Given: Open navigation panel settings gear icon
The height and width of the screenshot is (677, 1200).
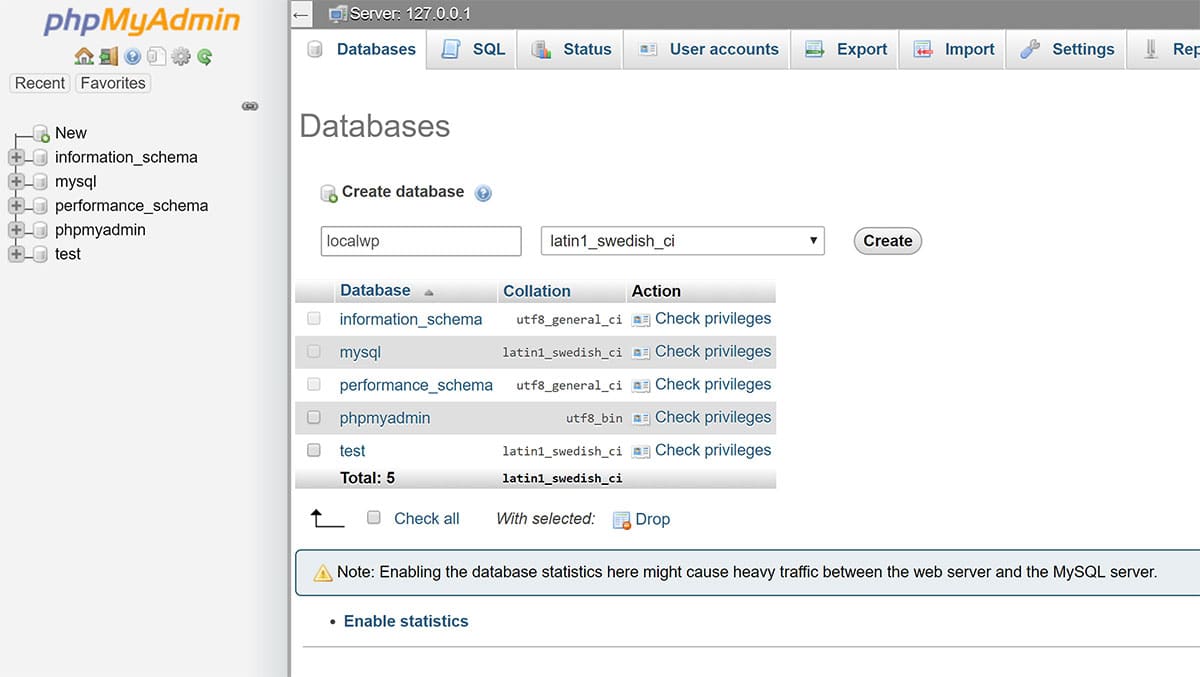Looking at the screenshot, I should click(181, 57).
